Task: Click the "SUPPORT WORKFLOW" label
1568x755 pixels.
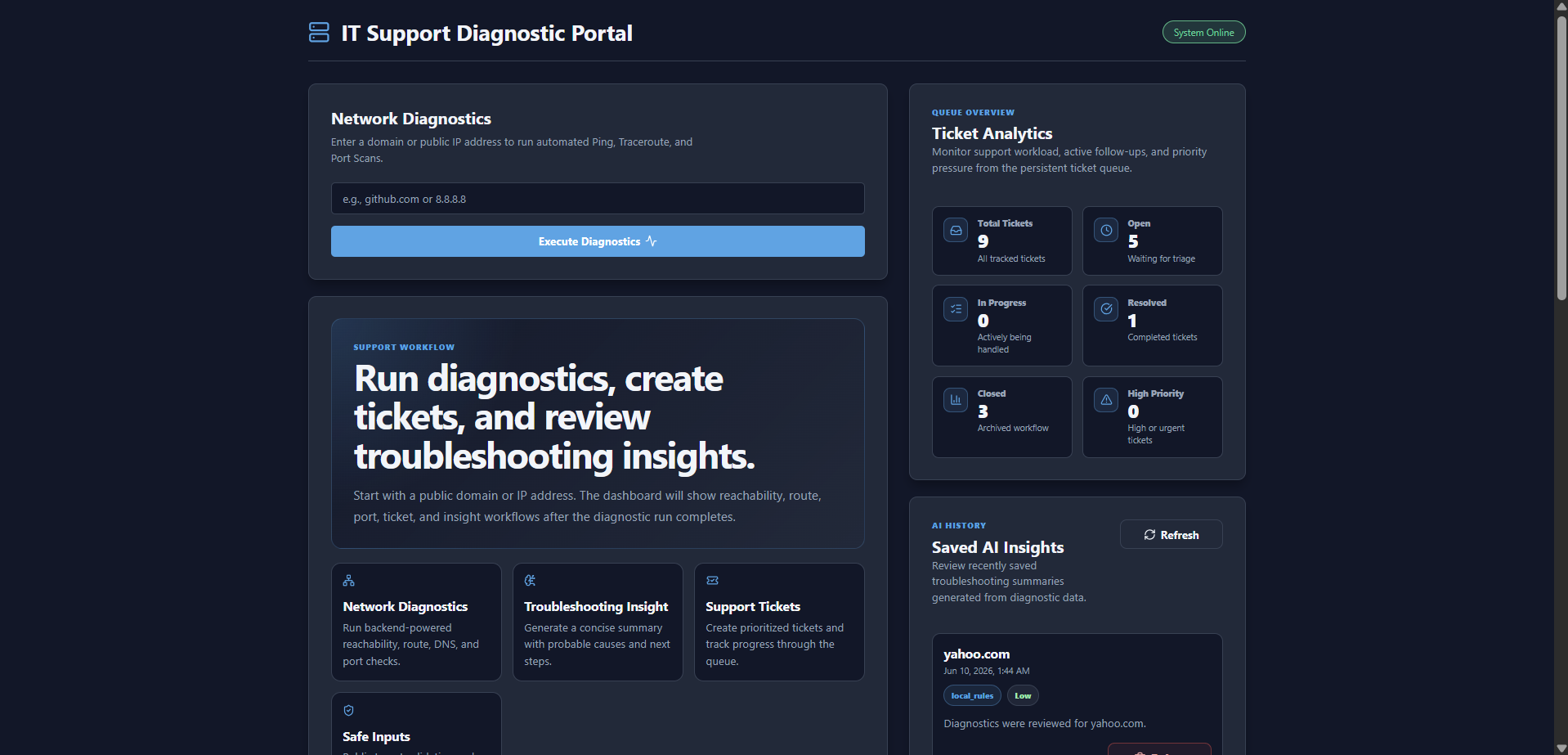Action: 404,348
